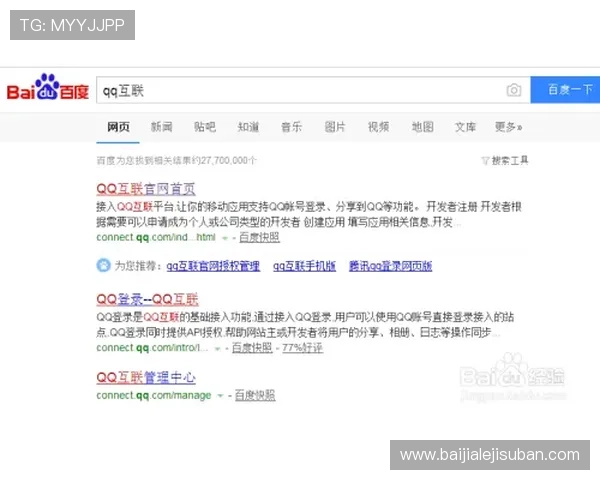This screenshot has height=480, width=600.
Task: Expand dropdown arrow beside connect.qq.com/intro/l...
Action: tap(217, 348)
